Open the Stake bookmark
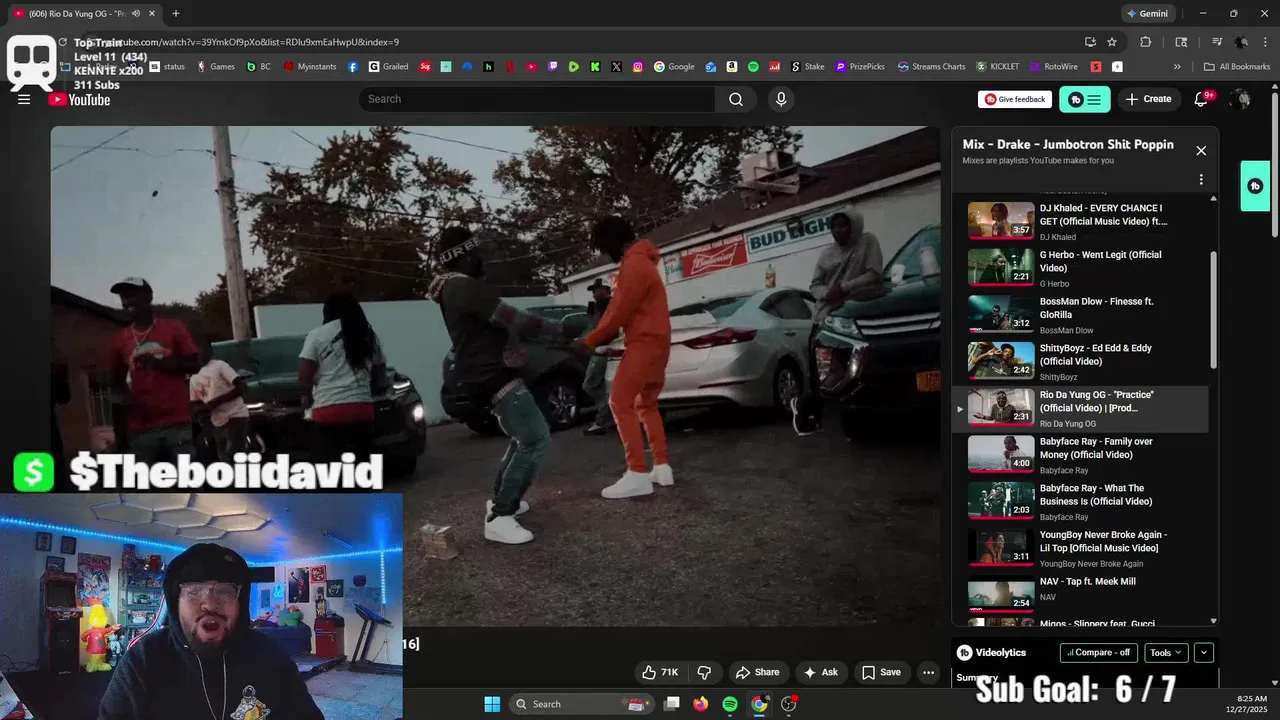1280x720 pixels. pyautogui.click(x=808, y=67)
